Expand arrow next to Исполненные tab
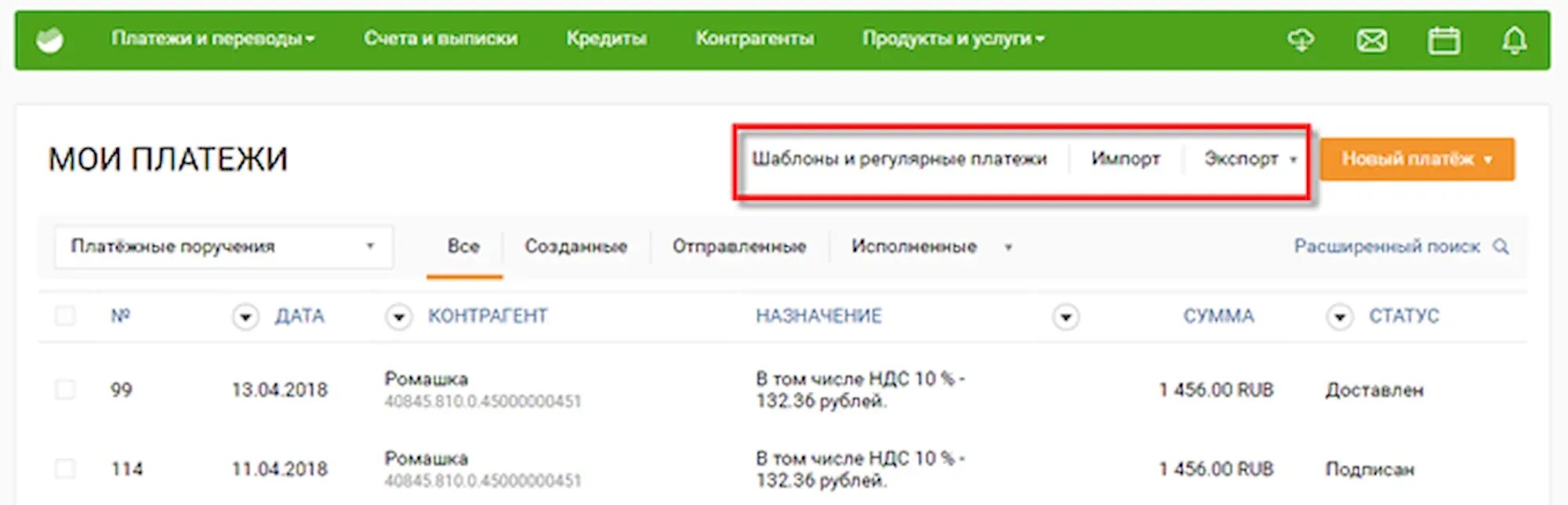This screenshot has height=505, width=1568. coord(1008,248)
